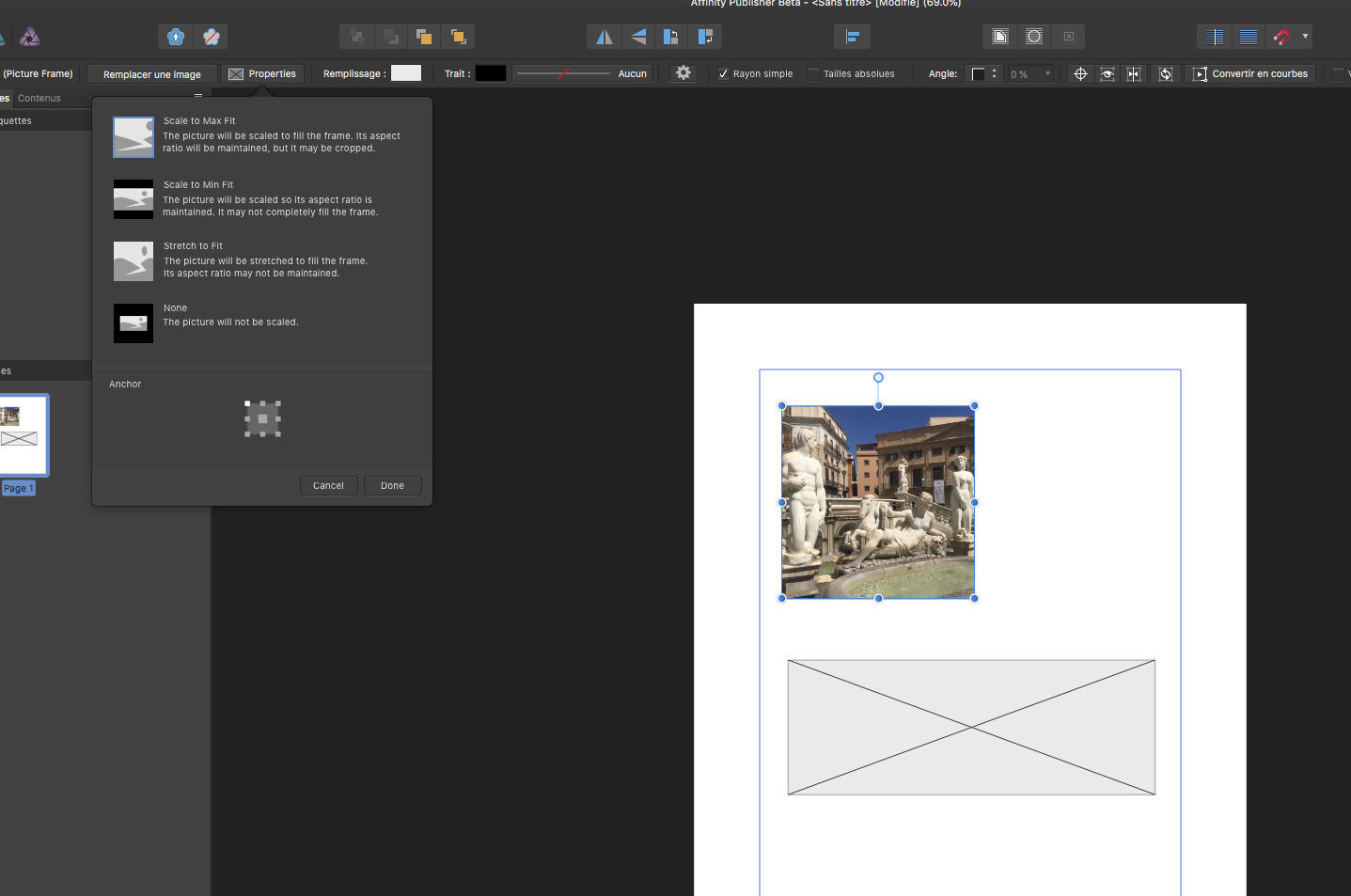Select the Scale to Min Fit option
Screen dimensions: 1351x896
(x=134, y=199)
